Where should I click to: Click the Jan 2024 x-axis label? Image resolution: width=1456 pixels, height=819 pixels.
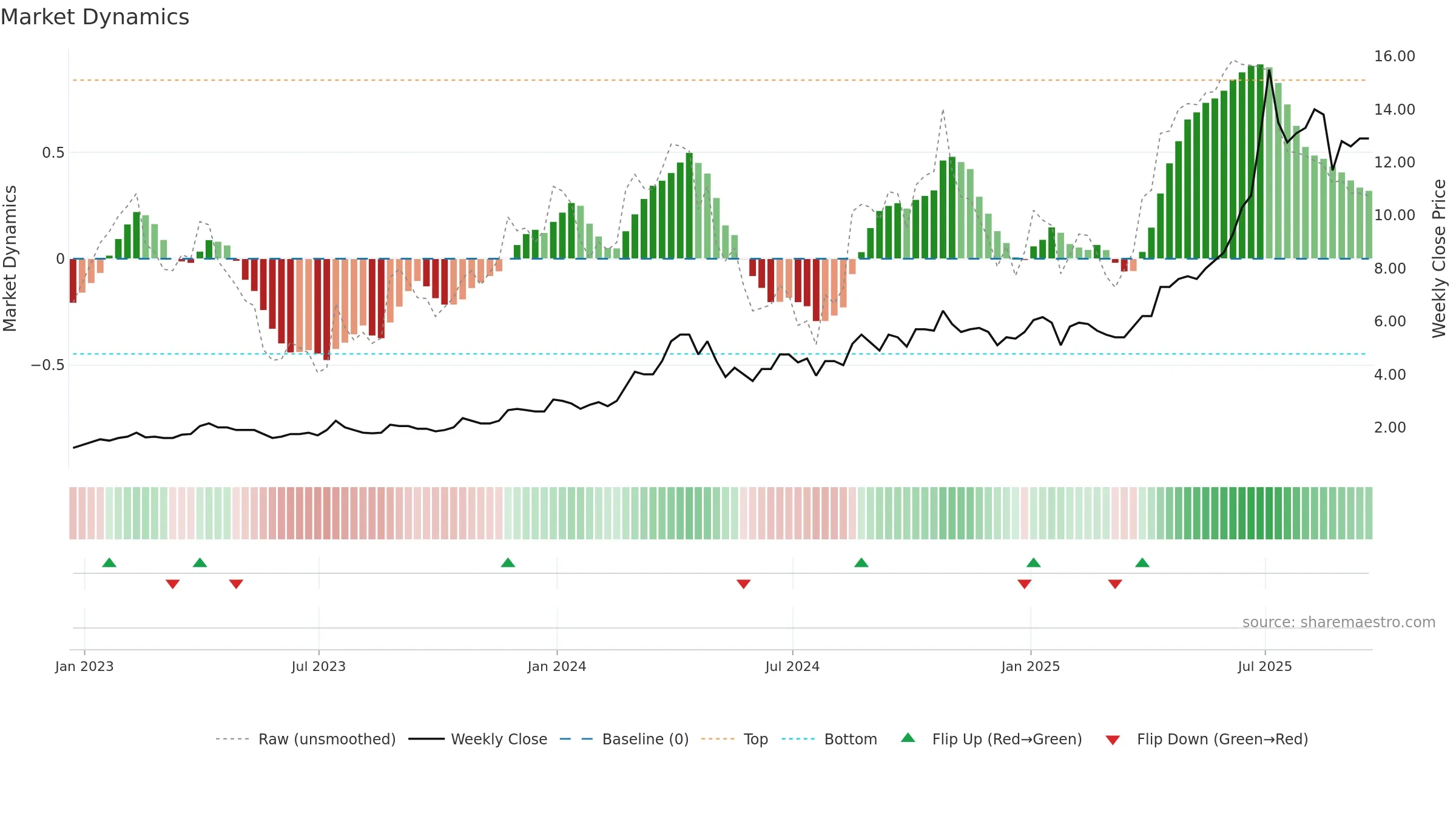tap(557, 666)
